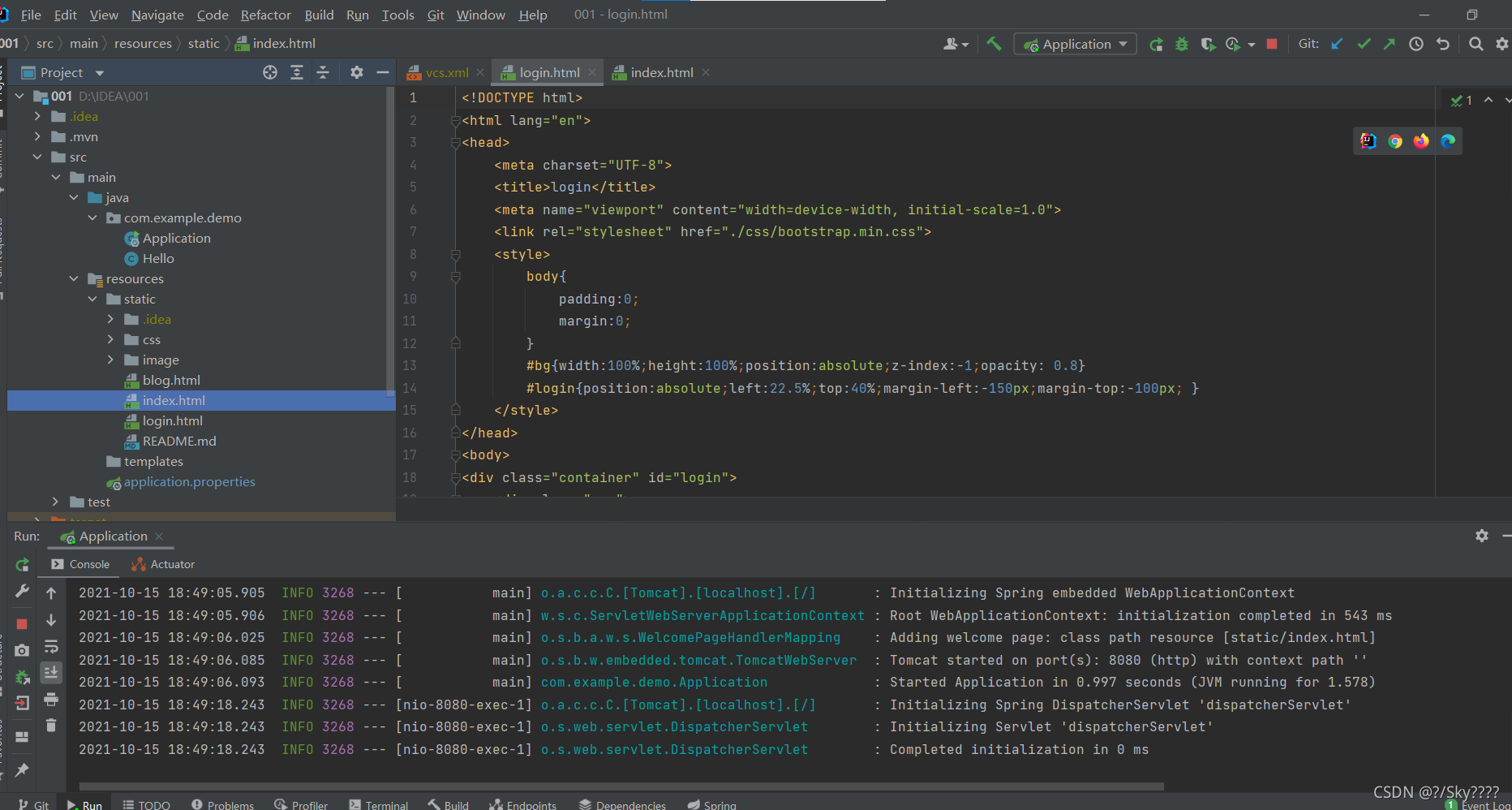Screen dimensions: 1512x810
Task: Expand the test folder
Action: [55, 502]
